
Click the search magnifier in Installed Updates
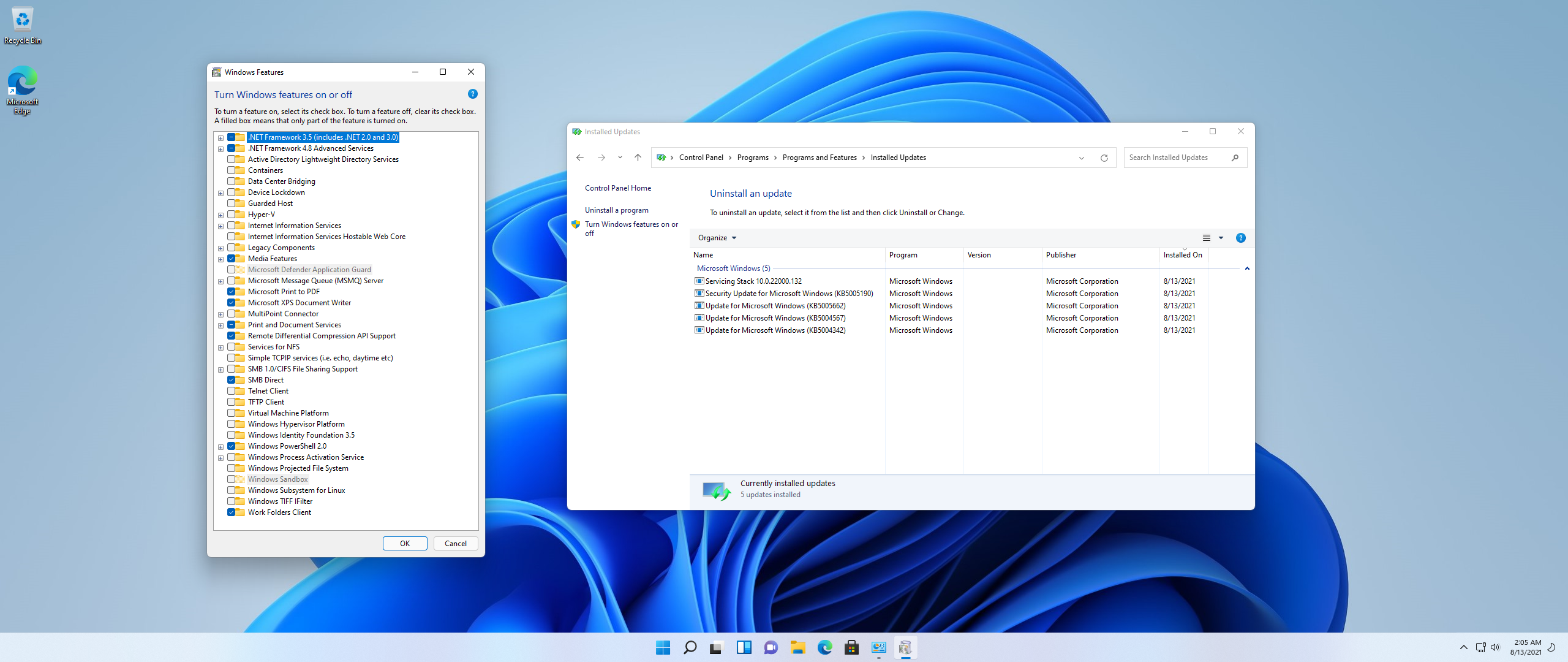tap(1235, 158)
